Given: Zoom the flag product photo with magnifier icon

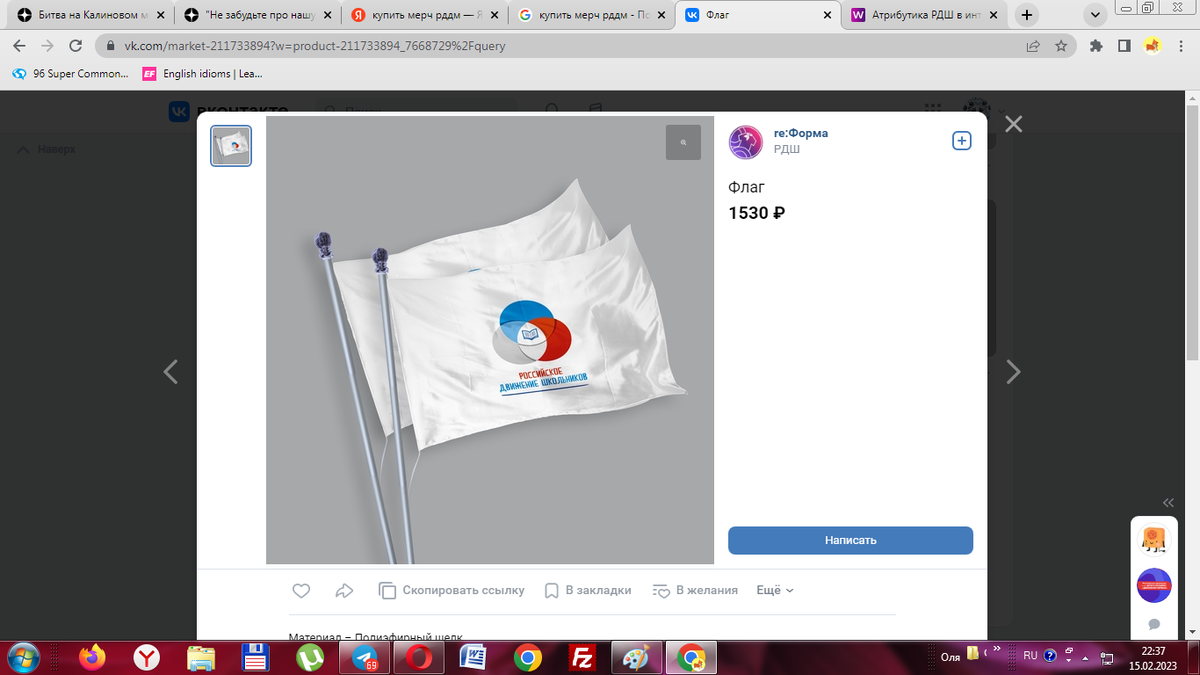Looking at the screenshot, I should (683, 143).
